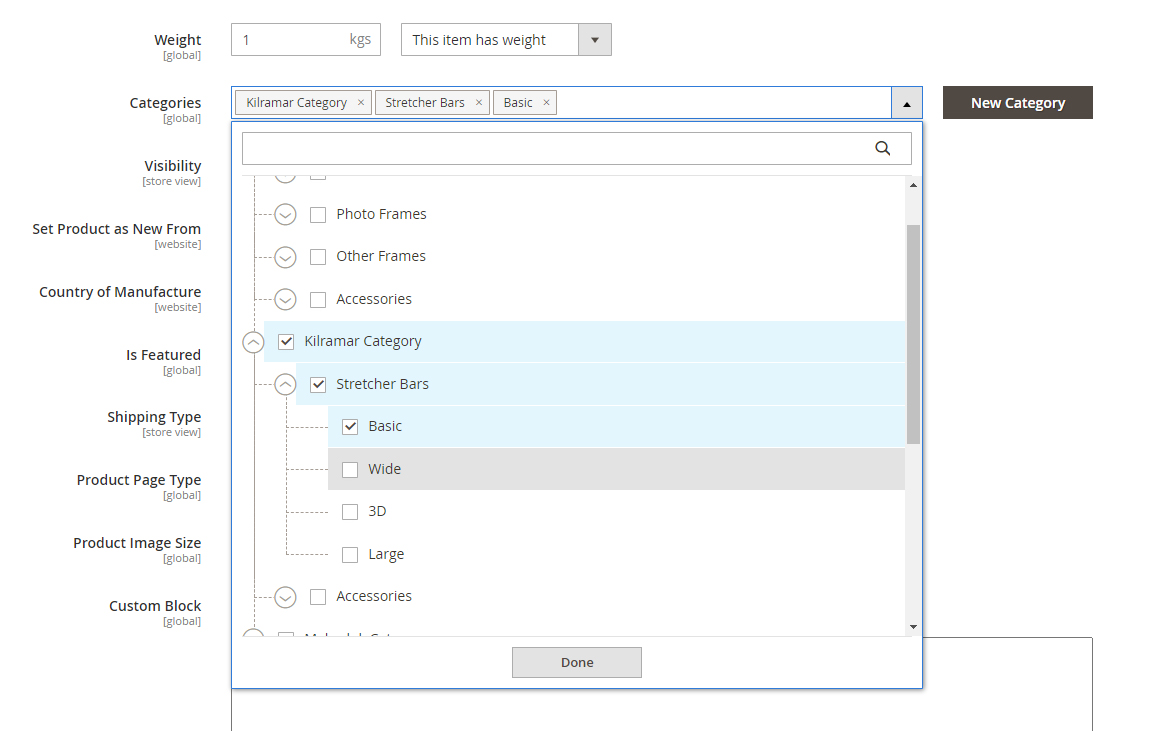Check Accessories checkbox below Large
The height and width of the screenshot is (731, 1163).
point(317,597)
